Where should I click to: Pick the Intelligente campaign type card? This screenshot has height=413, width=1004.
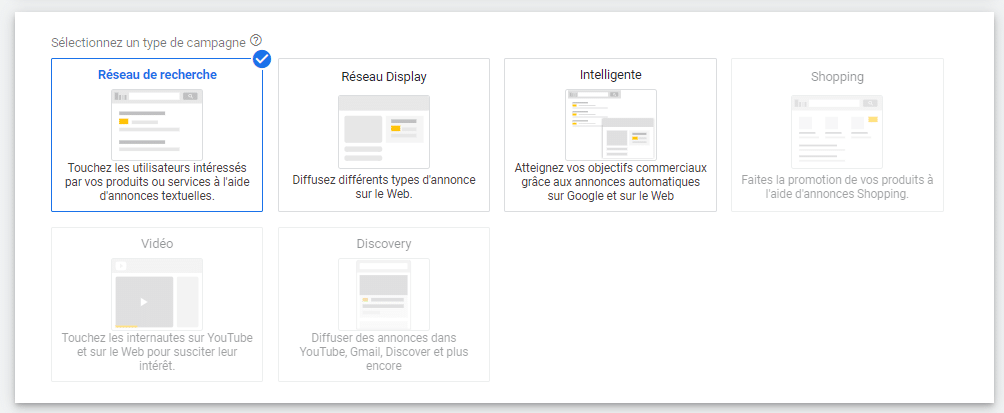click(x=610, y=135)
